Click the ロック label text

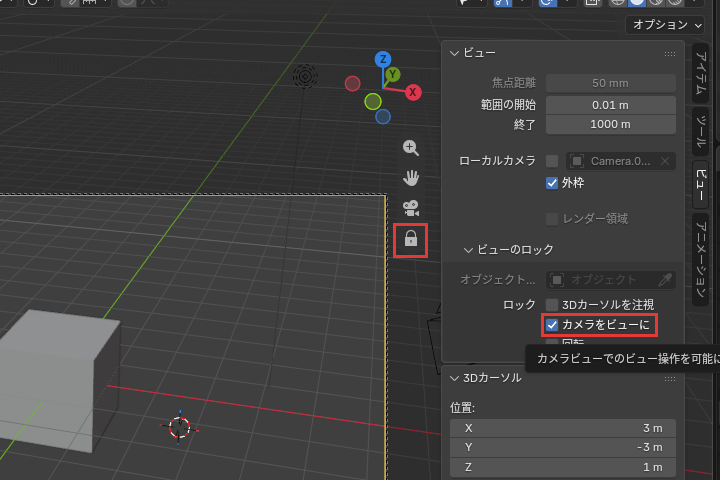(519, 305)
